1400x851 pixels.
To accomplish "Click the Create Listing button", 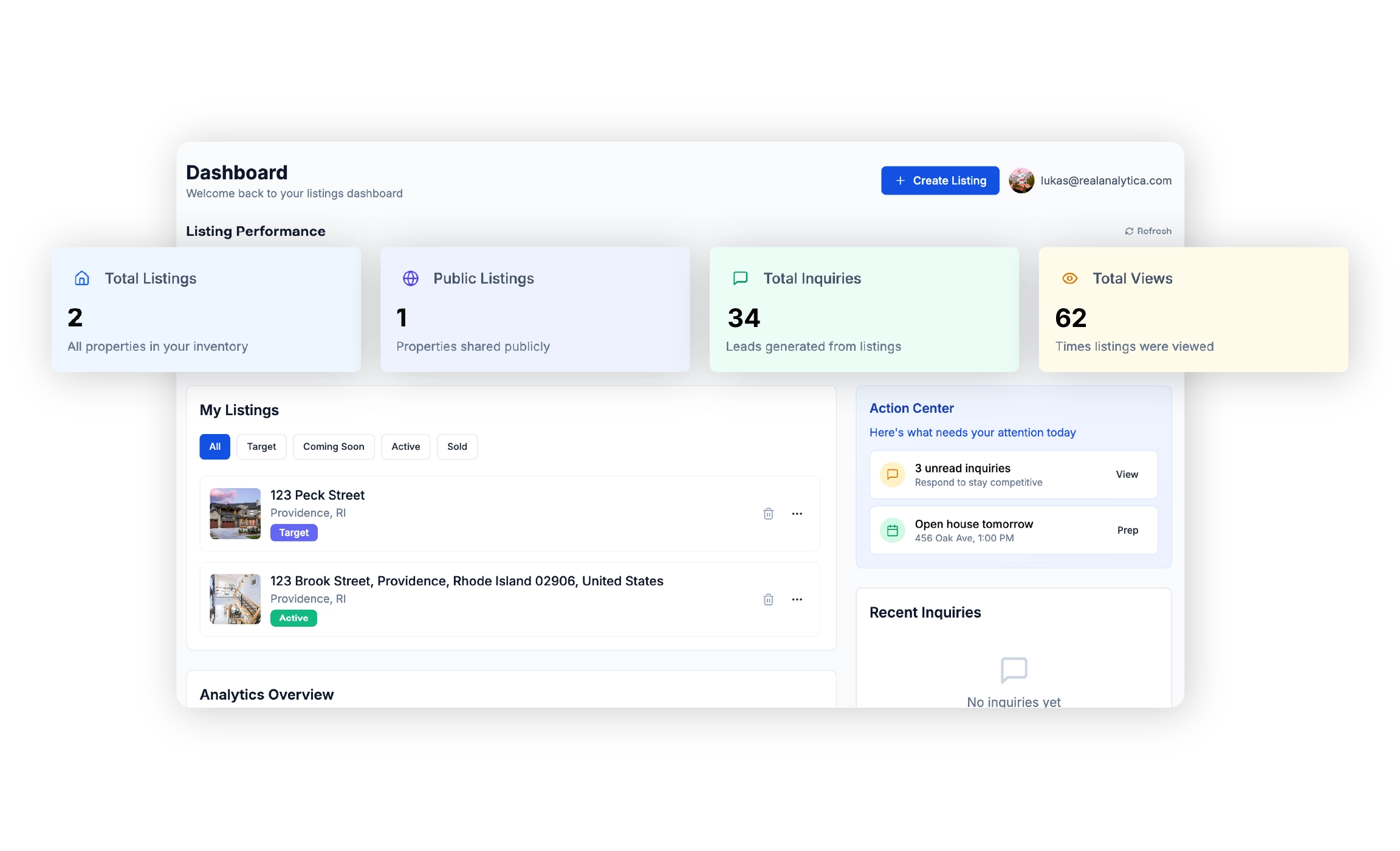I will pos(939,181).
